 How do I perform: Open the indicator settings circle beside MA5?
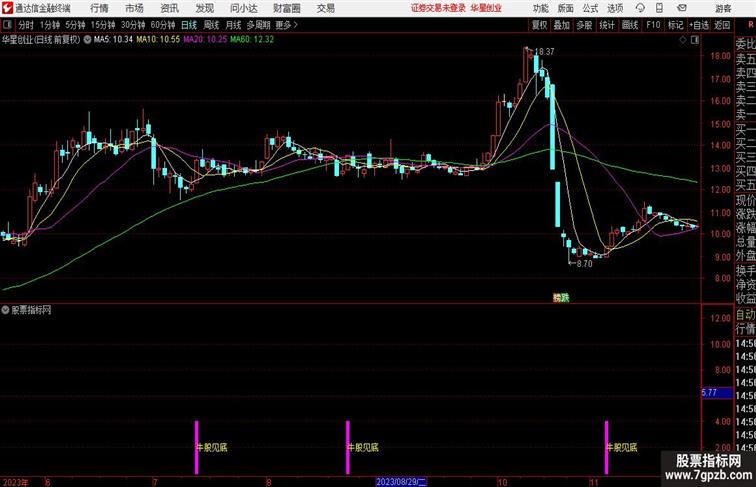[x=87, y=40]
